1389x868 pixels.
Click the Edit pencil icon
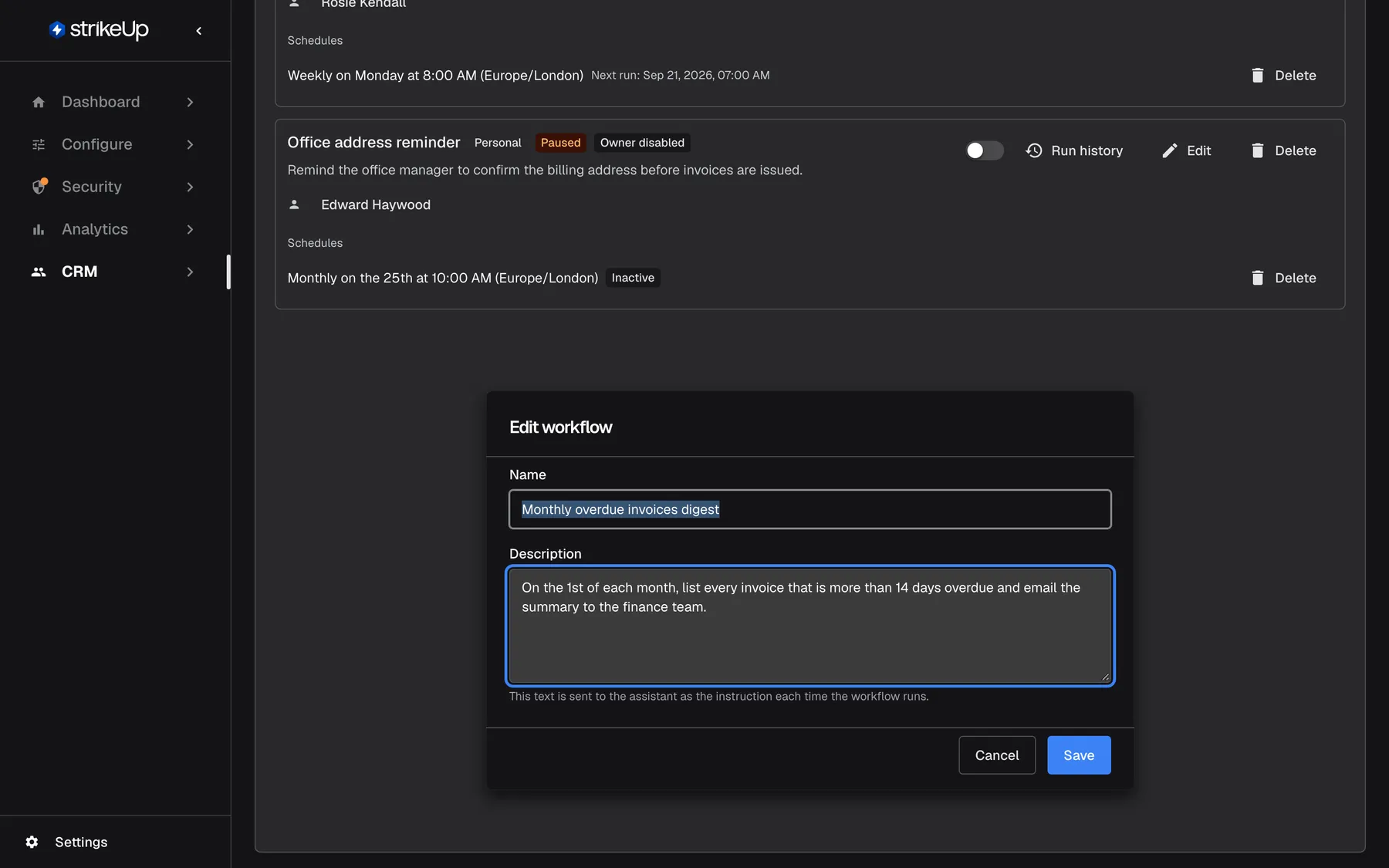[1170, 150]
